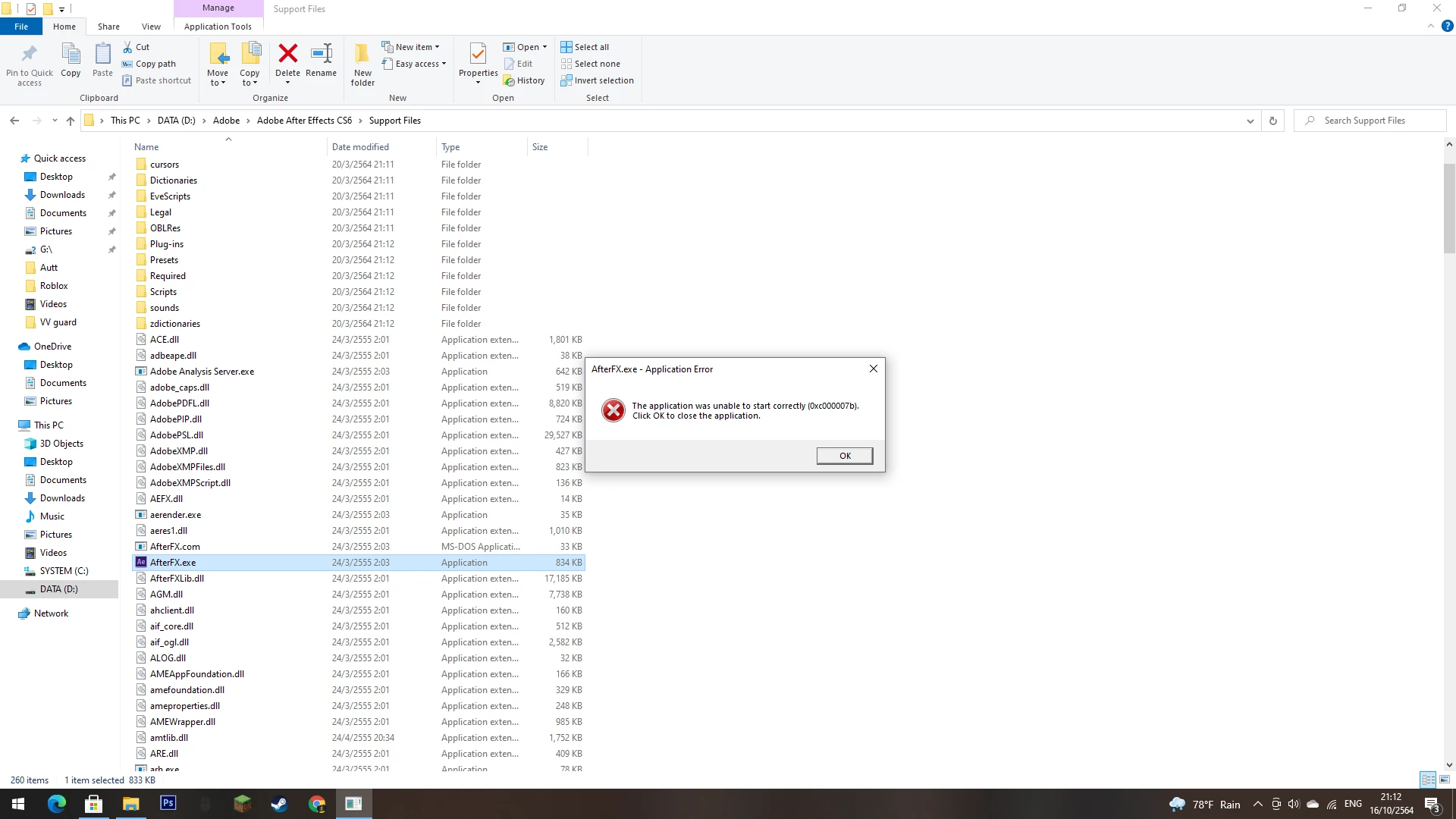Screen dimensions: 1456x819
Task: Open the Share ribbon tab
Action: pos(108,27)
